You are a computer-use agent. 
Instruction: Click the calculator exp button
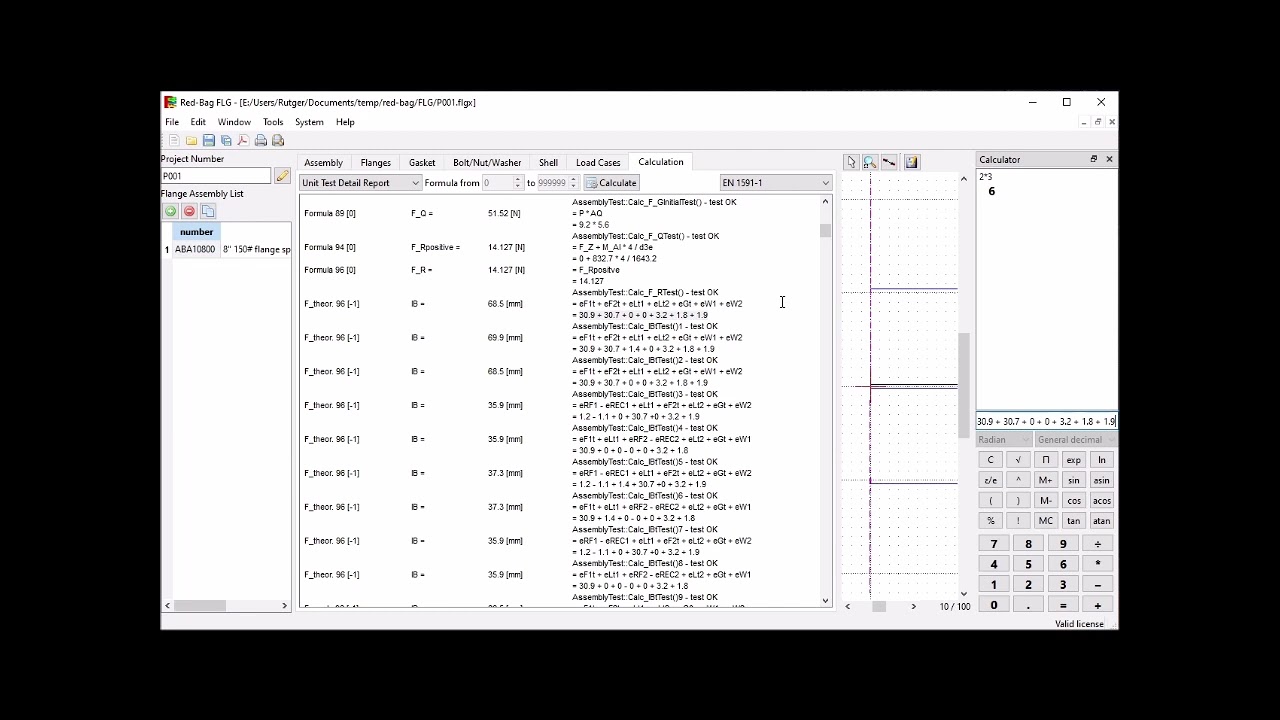[1073, 460]
